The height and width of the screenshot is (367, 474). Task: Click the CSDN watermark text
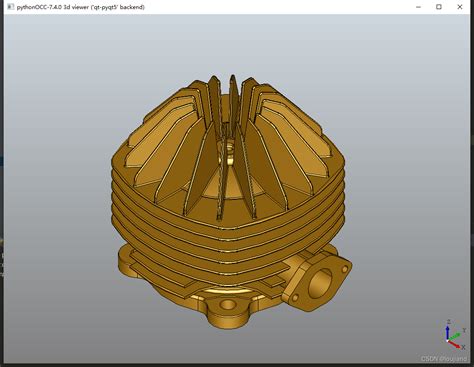click(443, 359)
